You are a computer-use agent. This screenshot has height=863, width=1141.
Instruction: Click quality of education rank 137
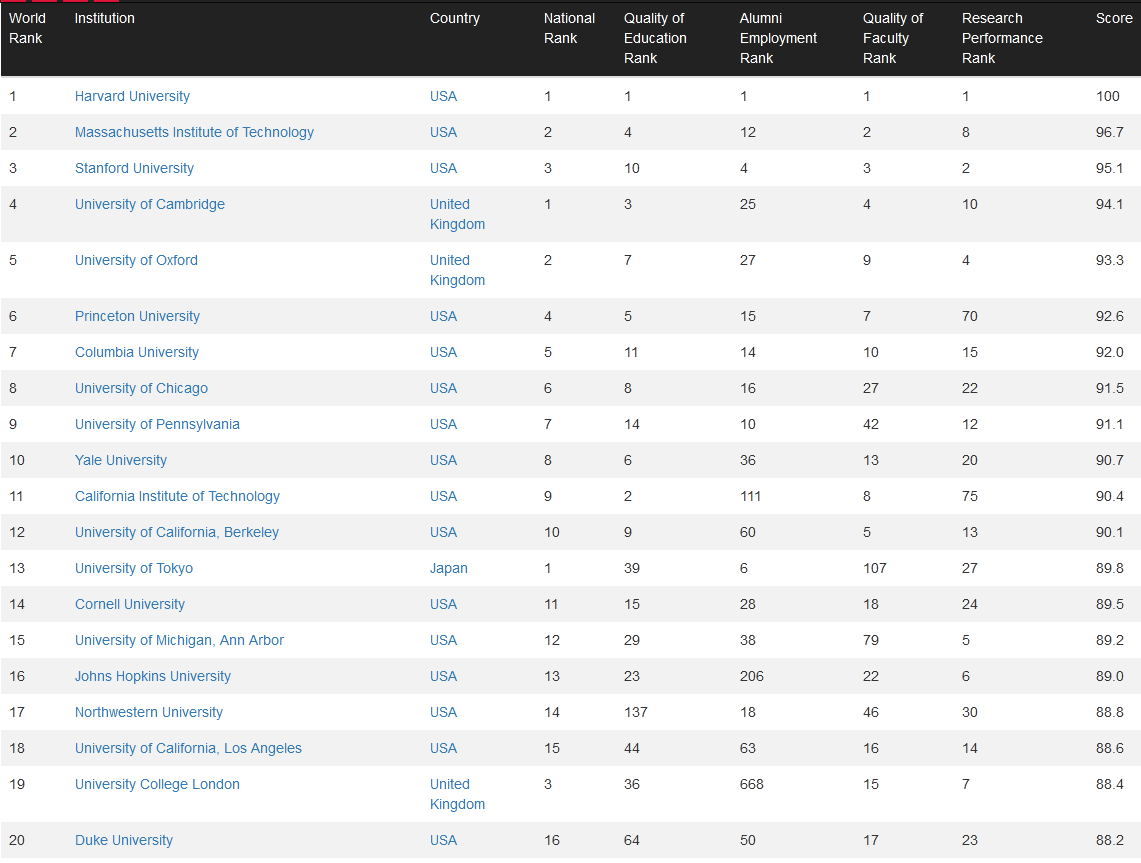click(635, 712)
